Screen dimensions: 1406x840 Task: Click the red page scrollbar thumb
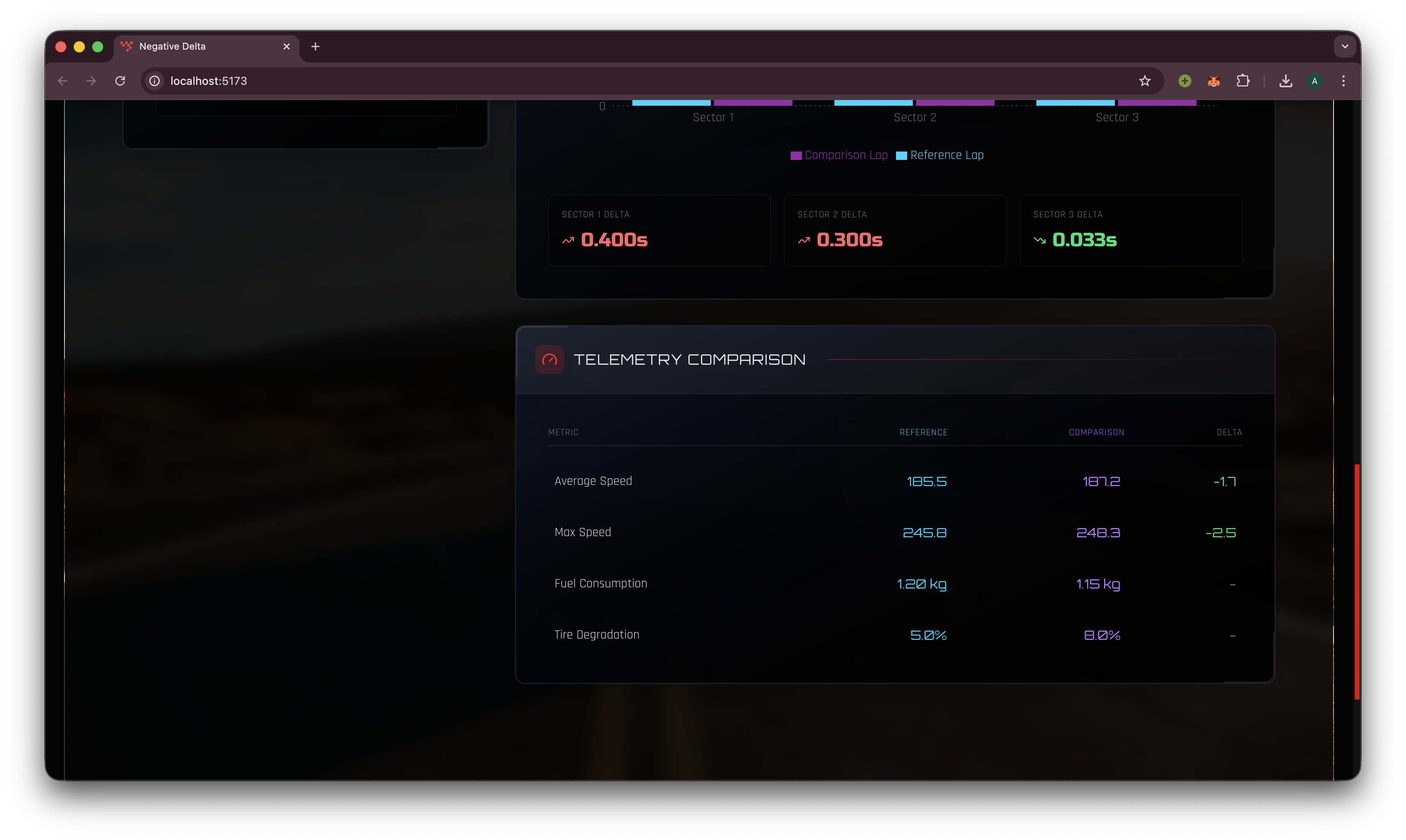1357,581
